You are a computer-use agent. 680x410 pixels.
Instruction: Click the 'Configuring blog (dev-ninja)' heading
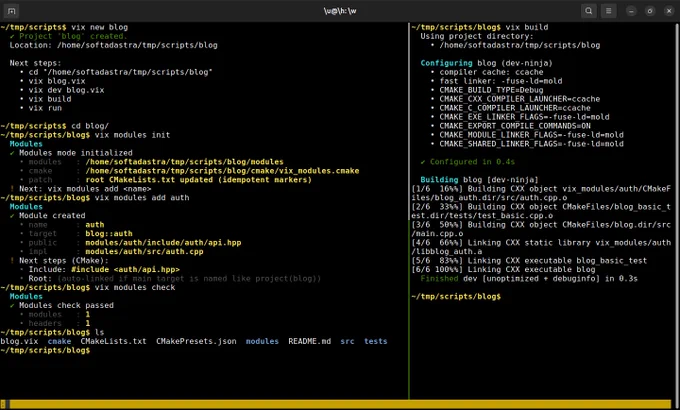pos(487,63)
